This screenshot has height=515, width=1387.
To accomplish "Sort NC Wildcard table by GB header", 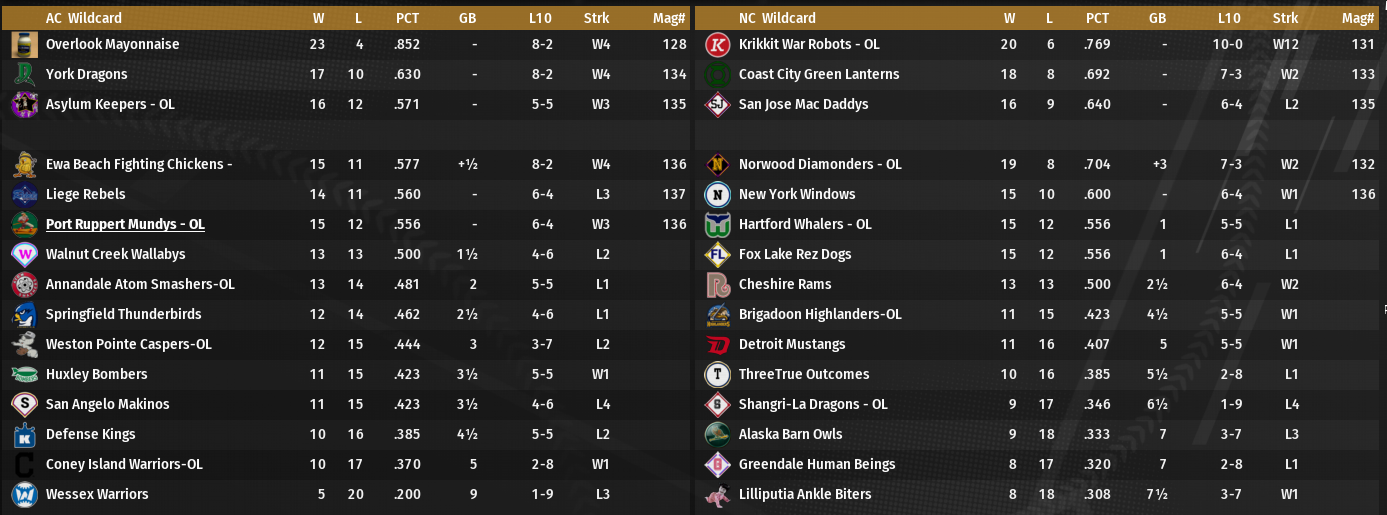I will click(x=1157, y=18).
